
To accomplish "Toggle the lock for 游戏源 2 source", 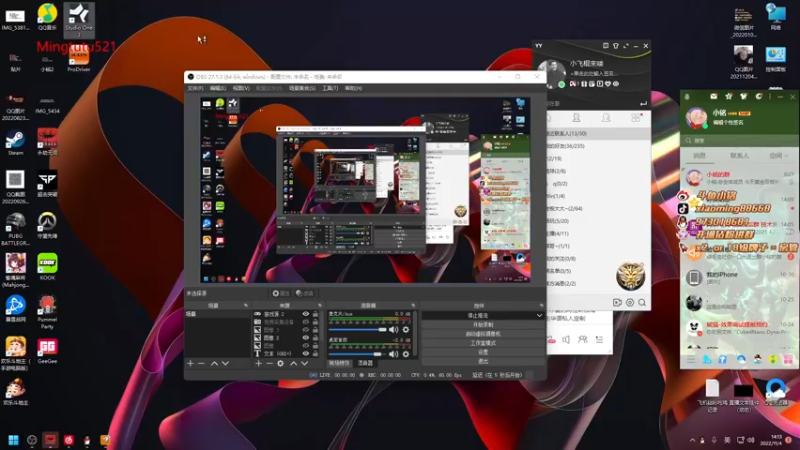I will 315,314.
